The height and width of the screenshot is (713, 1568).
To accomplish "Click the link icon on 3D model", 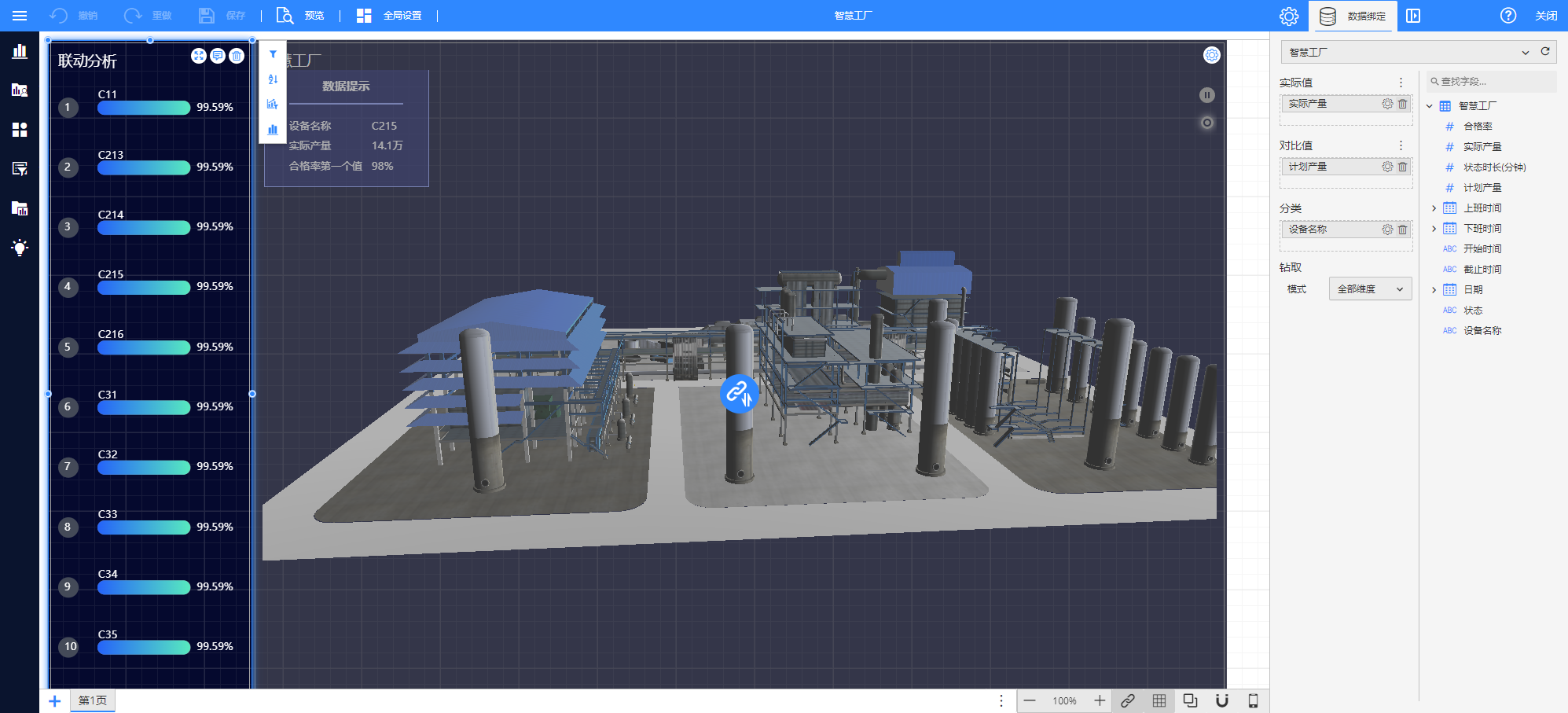I will [x=739, y=393].
